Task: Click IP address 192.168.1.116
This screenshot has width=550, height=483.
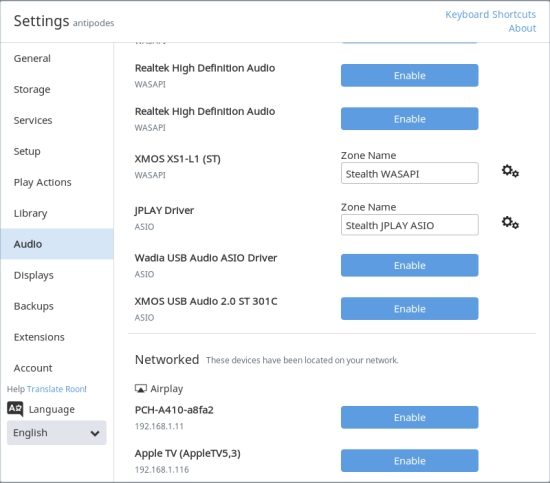Action: (162, 469)
